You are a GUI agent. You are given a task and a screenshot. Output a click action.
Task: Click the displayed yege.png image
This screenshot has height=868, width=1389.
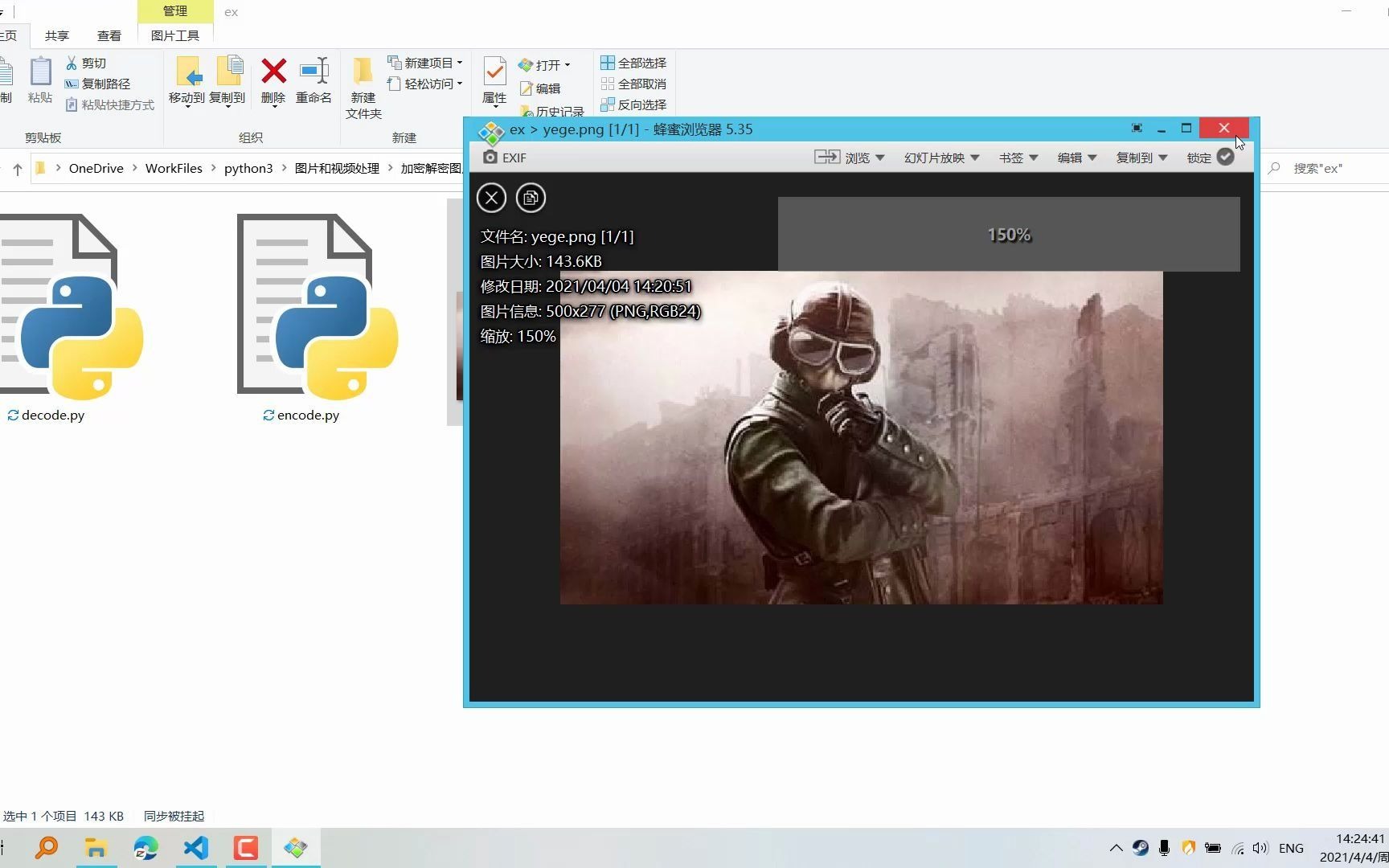coord(861,437)
